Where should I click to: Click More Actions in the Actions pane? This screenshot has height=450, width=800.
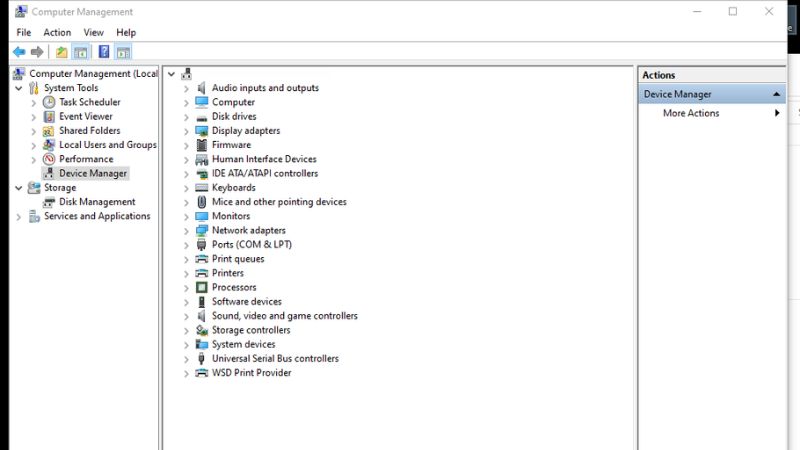click(x=690, y=113)
